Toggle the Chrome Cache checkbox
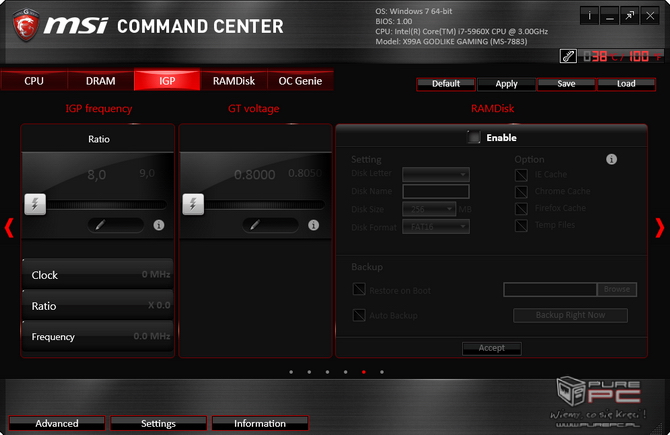This screenshot has width=670, height=435. pyautogui.click(x=521, y=191)
